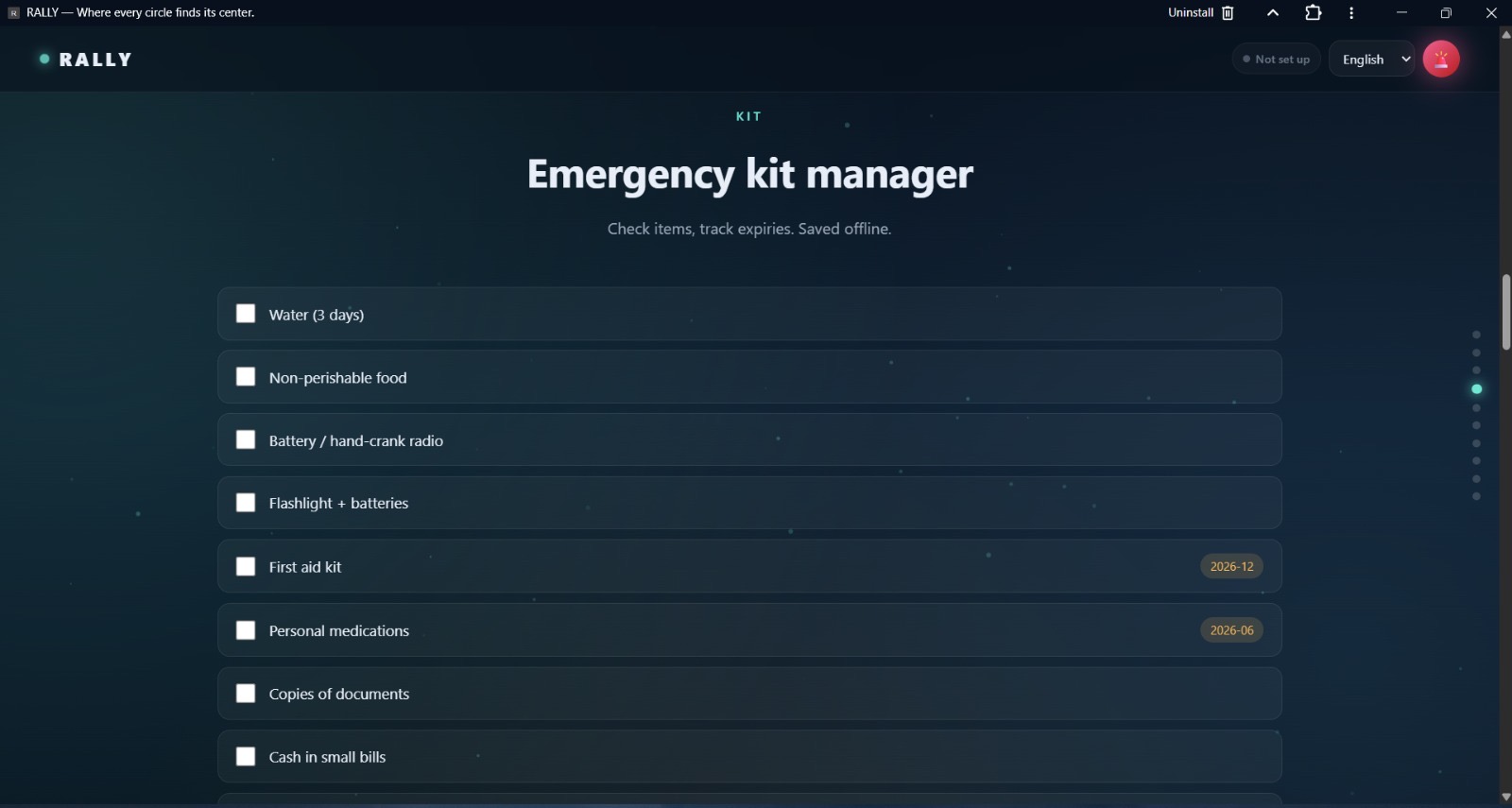Click the upward chevron in the title bar
Image resolution: width=1512 pixels, height=808 pixels.
tap(1273, 13)
